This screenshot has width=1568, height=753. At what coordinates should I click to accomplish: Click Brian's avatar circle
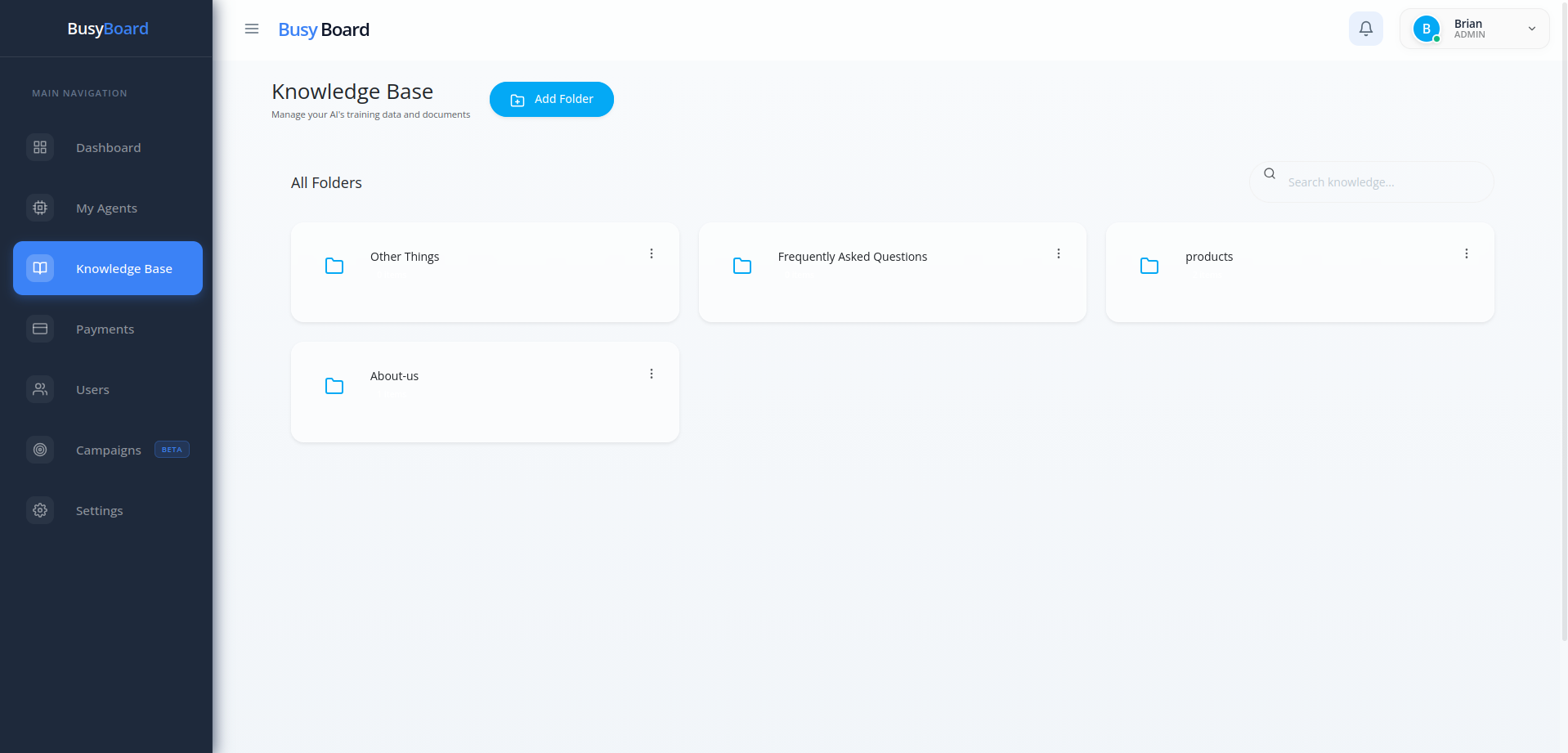[1426, 28]
